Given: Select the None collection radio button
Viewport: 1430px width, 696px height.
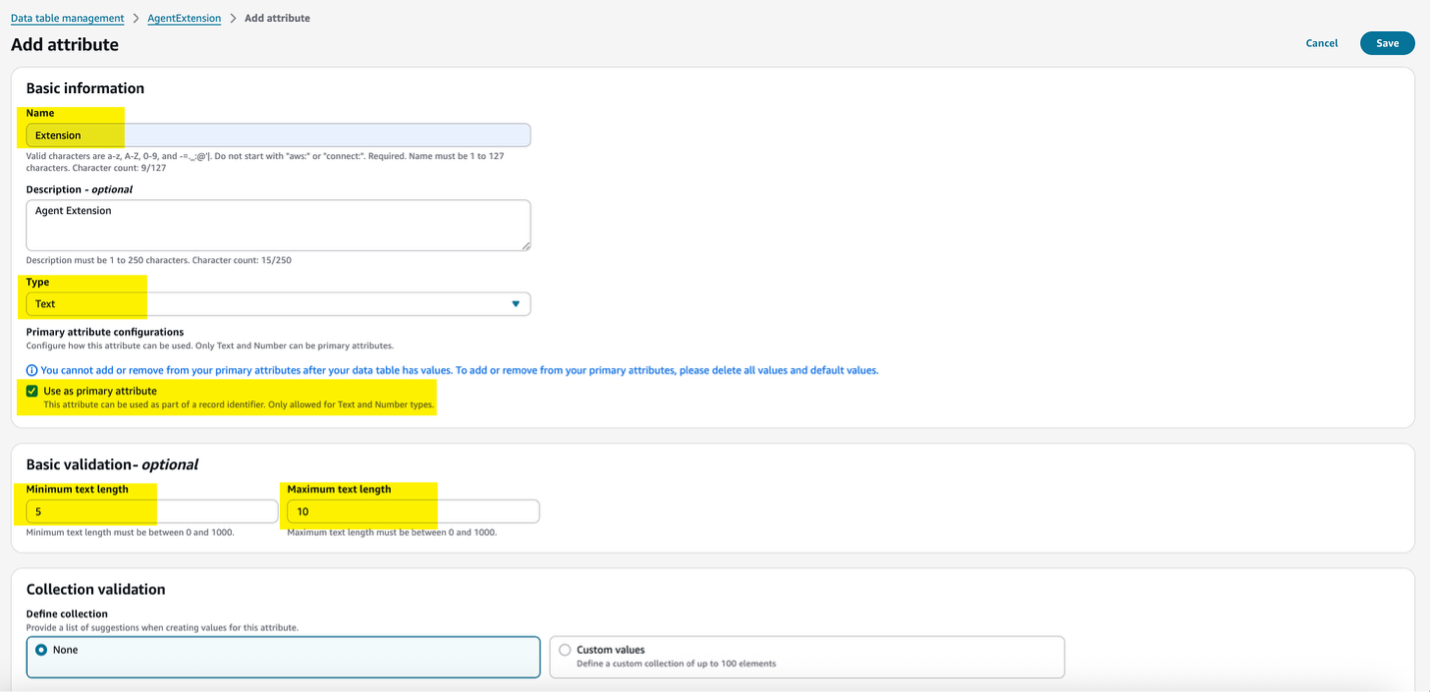Looking at the screenshot, I should tap(41, 650).
